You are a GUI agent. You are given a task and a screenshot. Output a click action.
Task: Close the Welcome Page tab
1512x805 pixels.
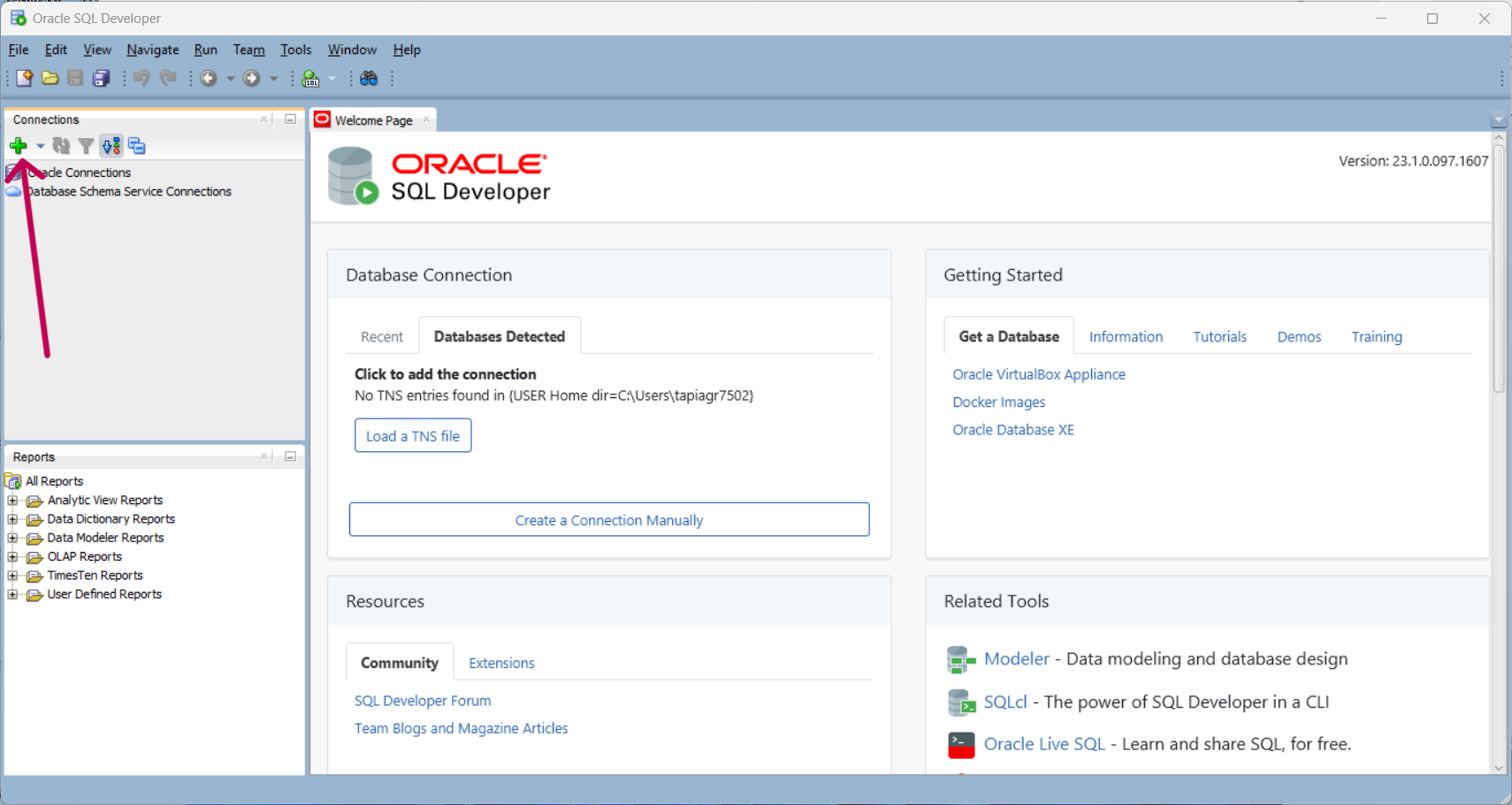(x=426, y=119)
